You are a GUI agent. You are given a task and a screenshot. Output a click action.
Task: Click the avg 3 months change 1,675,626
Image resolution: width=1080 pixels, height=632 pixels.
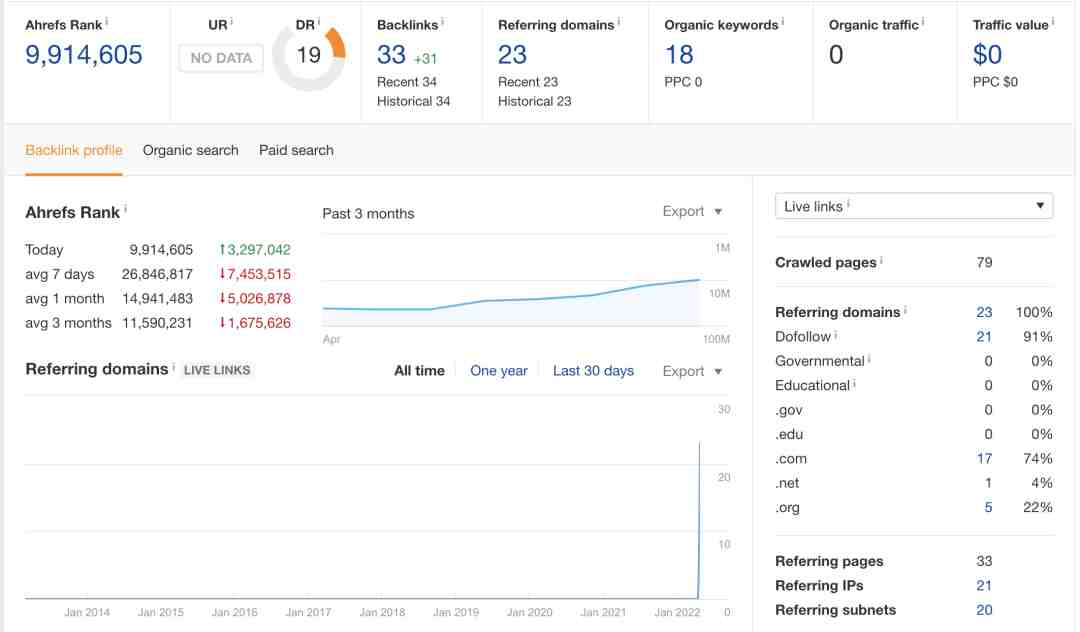click(x=255, y=323)
